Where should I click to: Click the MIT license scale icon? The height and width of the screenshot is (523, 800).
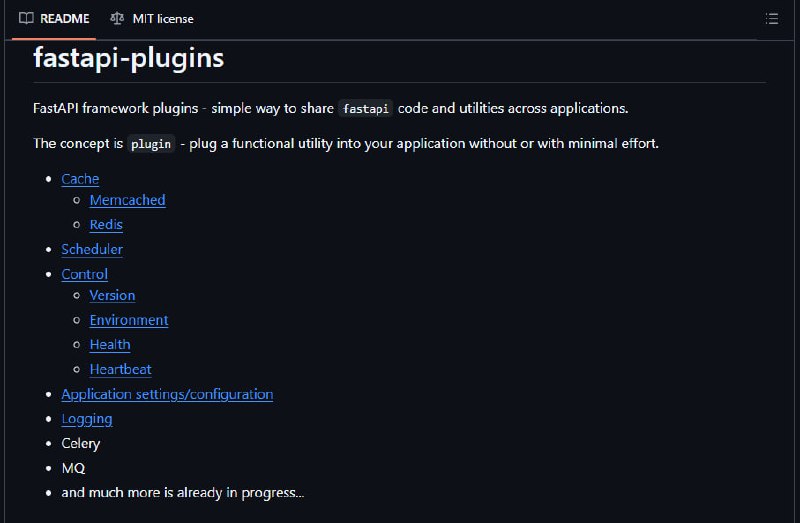[x=117, y=19]
